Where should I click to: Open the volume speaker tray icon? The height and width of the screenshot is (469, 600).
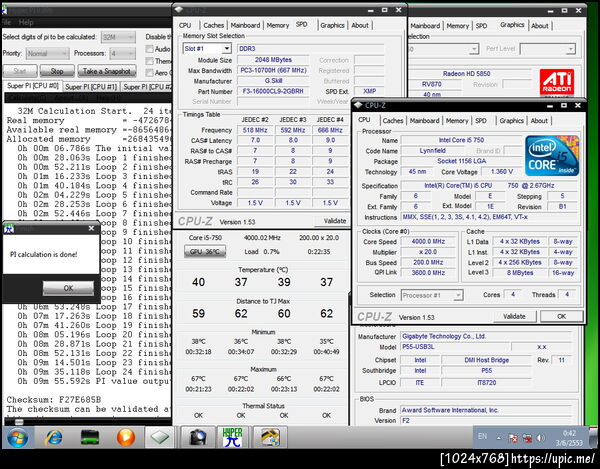point(541,438)
